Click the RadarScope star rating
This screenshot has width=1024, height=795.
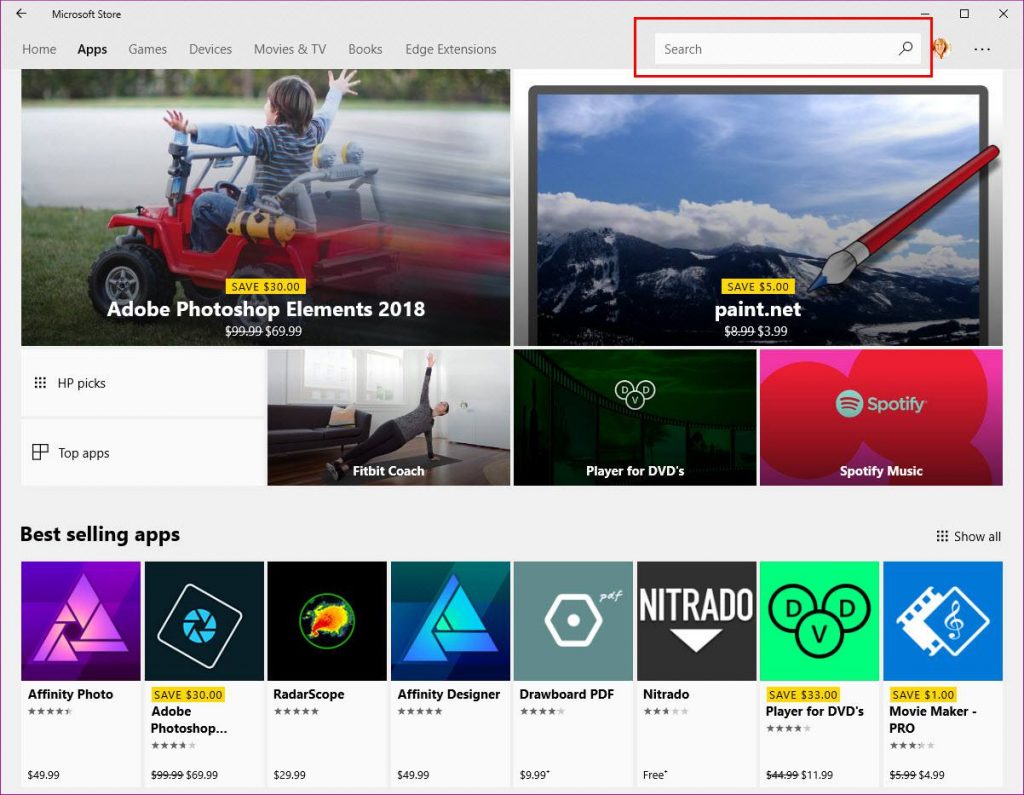pyautogui.click(x=296, y=711)
